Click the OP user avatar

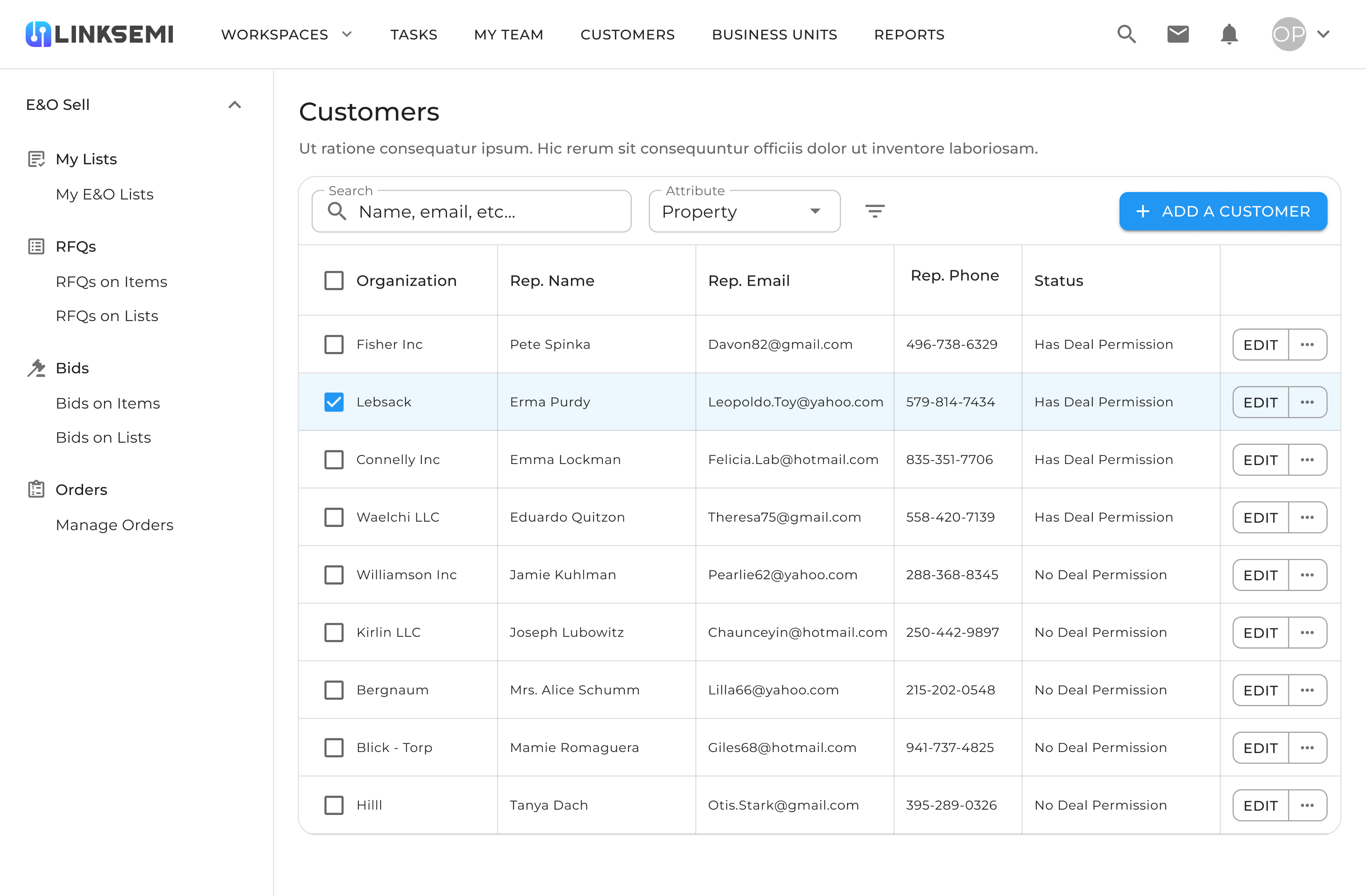click(1289, 34)
